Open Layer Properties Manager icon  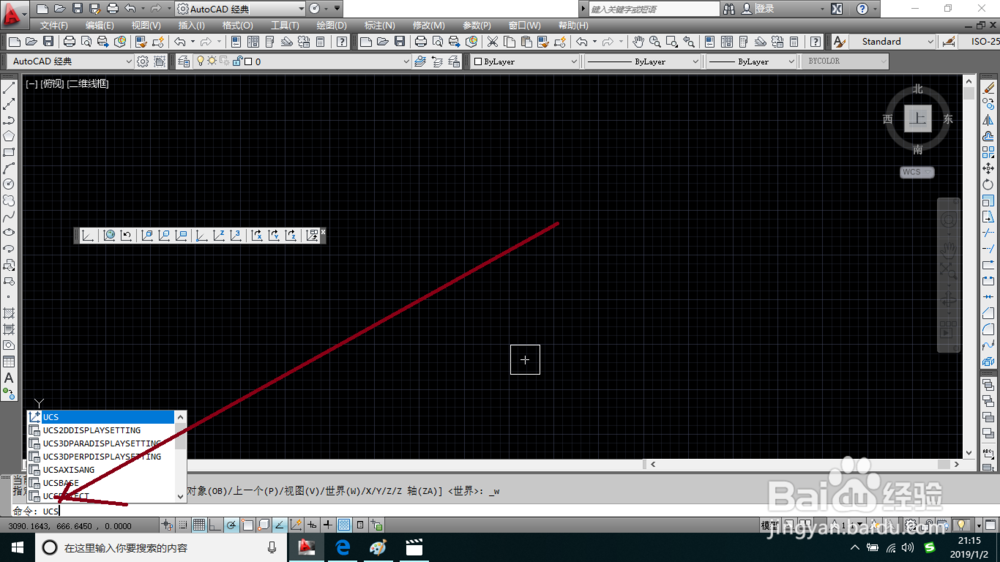pos(184,61)
